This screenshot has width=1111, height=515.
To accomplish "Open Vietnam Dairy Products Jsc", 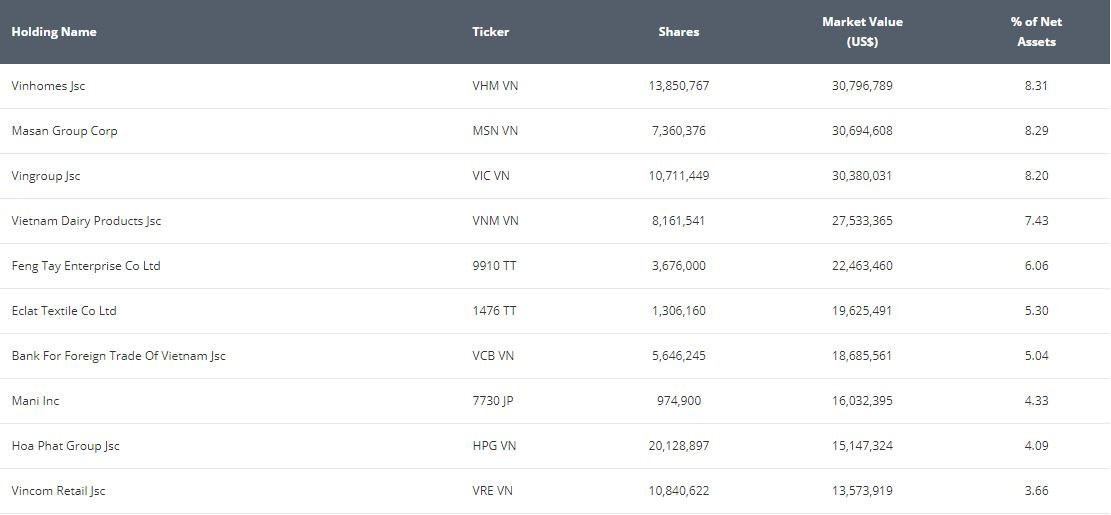I will 86,221.
